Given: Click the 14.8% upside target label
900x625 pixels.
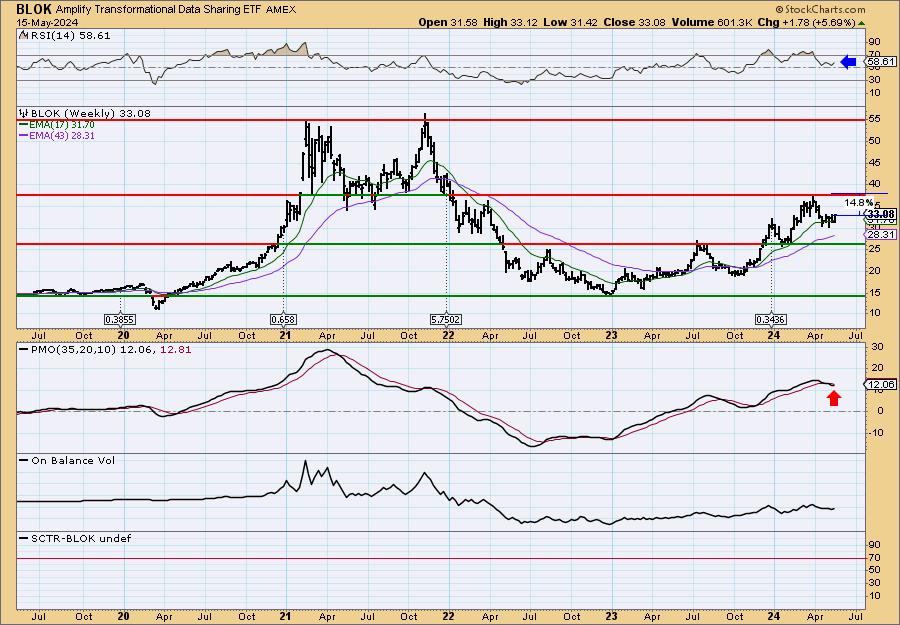Looking at the screenshot, I should (x=859, y=203).
